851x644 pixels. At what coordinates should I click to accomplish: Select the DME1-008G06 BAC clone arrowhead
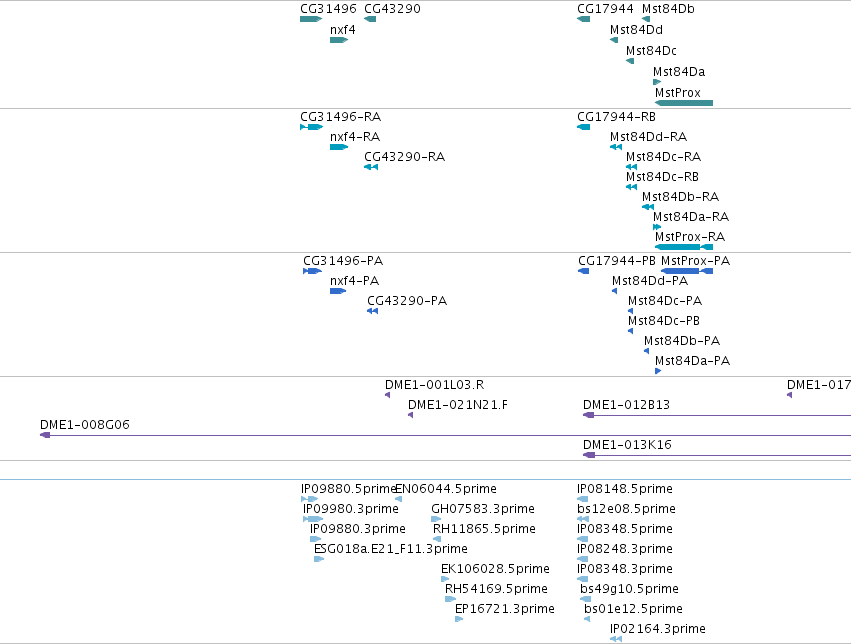[45, 435]
